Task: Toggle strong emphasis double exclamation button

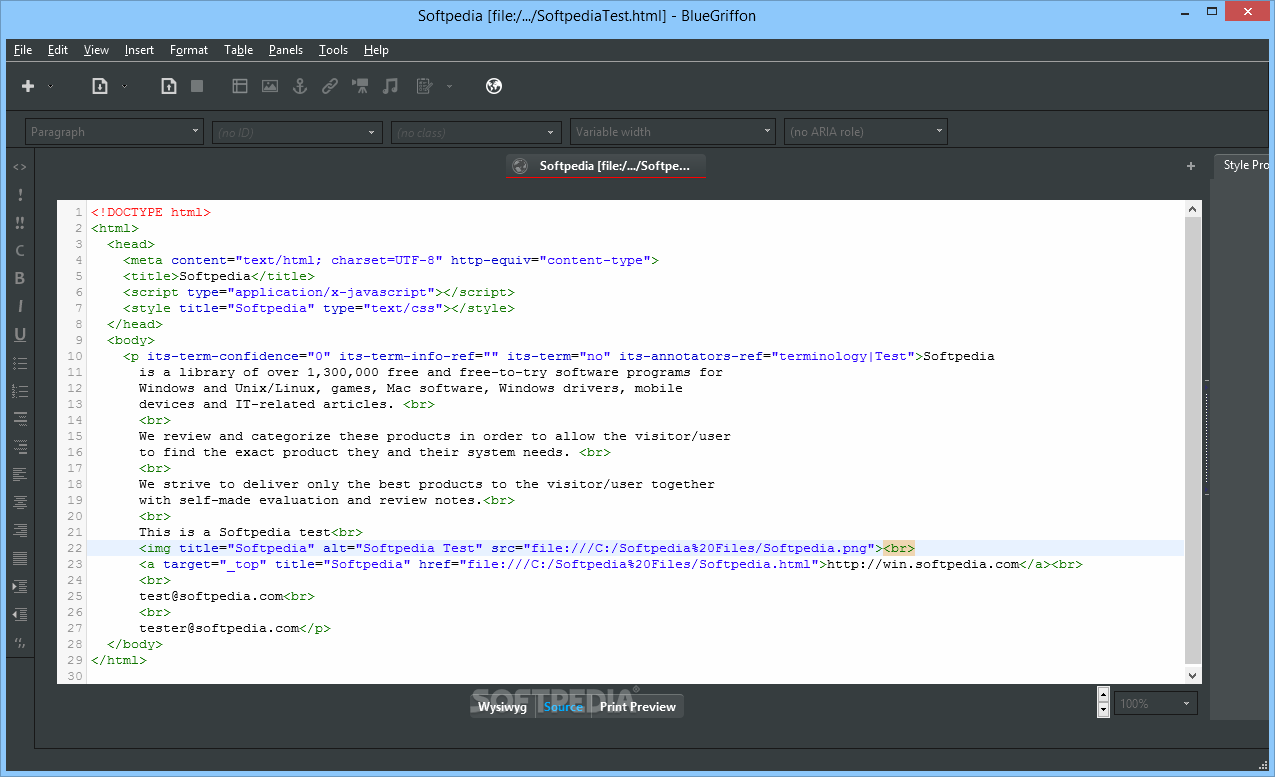Action: (19, 223)
